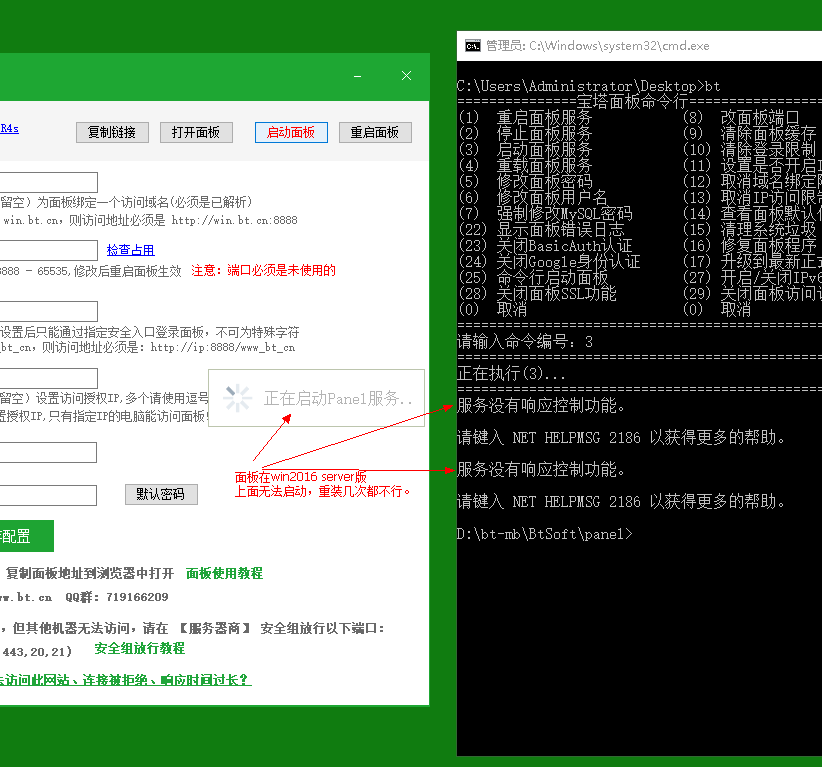822x767 pixels.
Task: Click the 复制链接 button
Action: pyautogui.click(x=112, y=133)
